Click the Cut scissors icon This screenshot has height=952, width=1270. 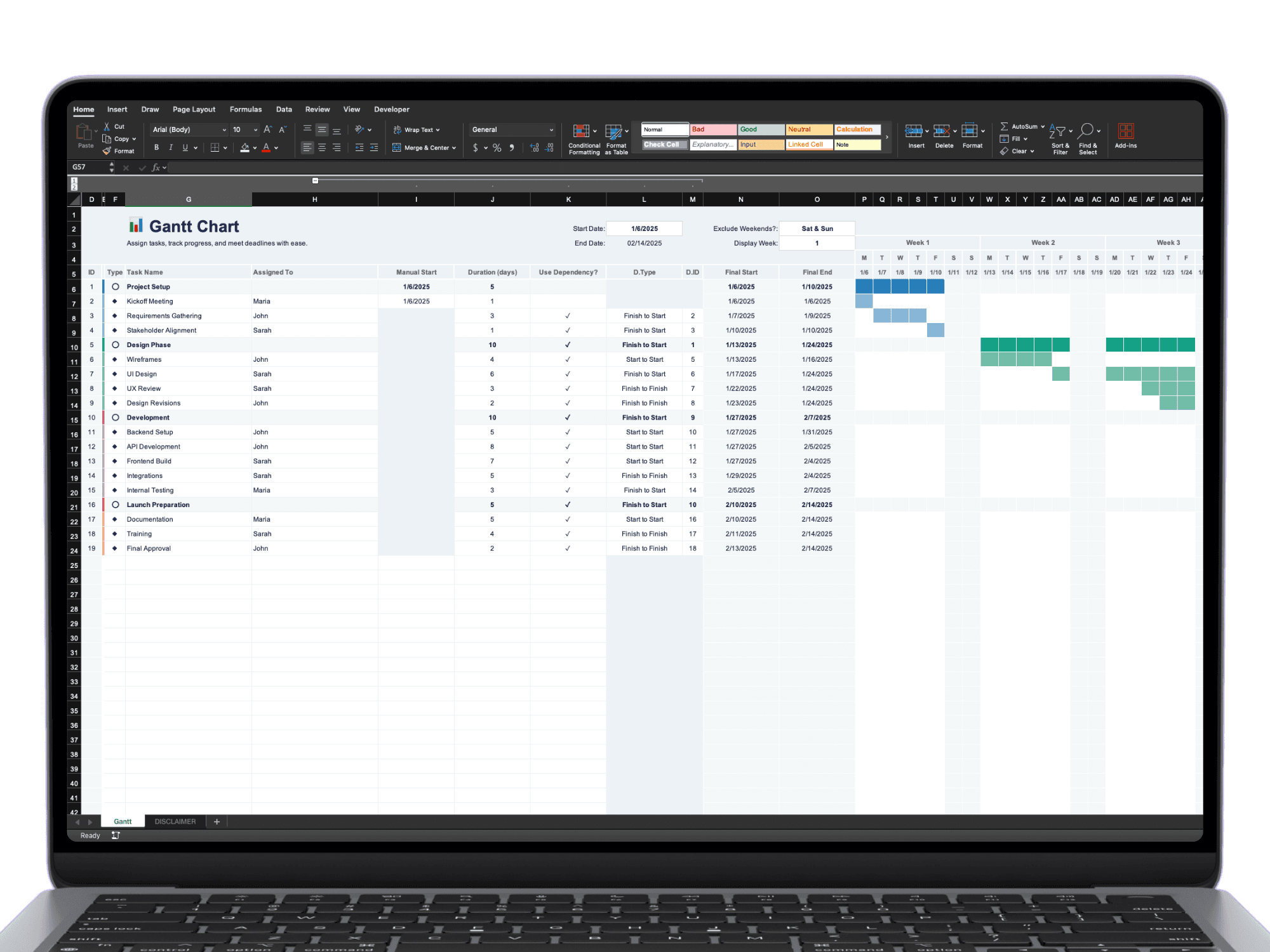coord(107,127)
